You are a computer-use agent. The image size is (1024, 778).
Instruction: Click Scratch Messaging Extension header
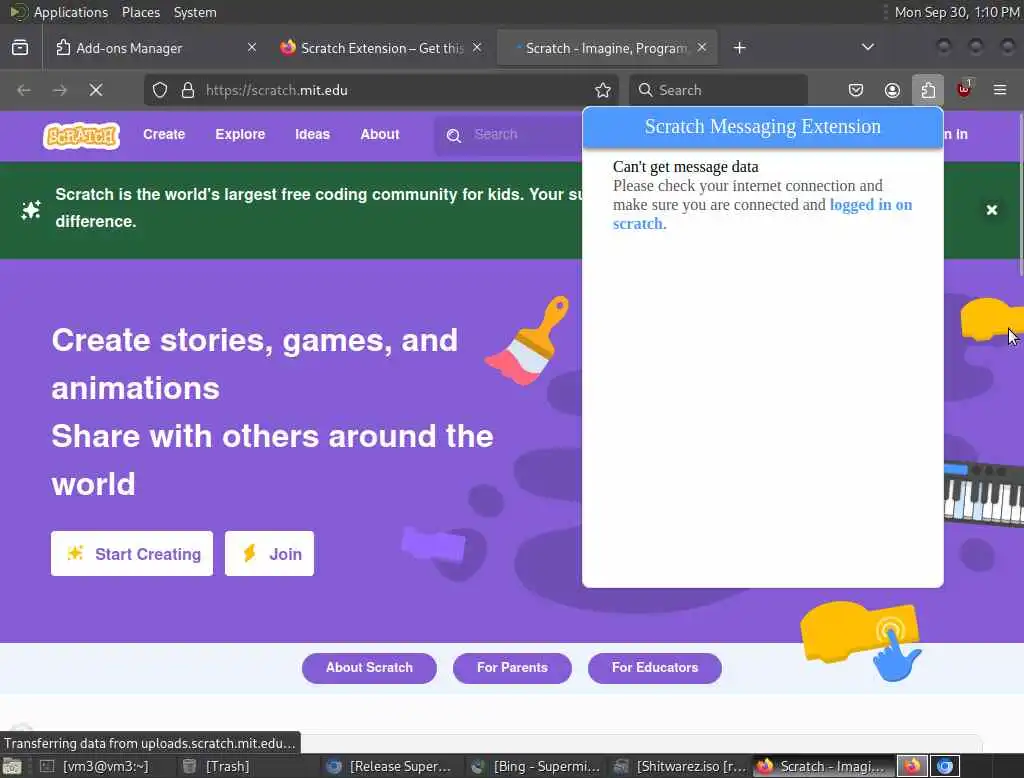click(762, 127)
